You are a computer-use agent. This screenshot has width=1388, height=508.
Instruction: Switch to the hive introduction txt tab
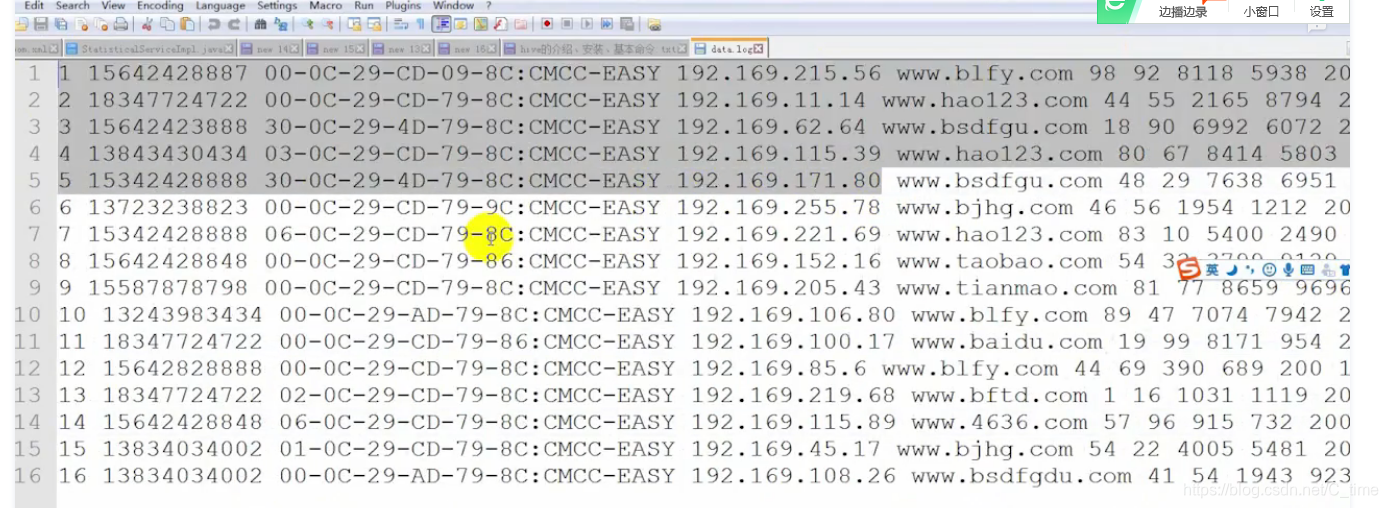pos(594,48)
